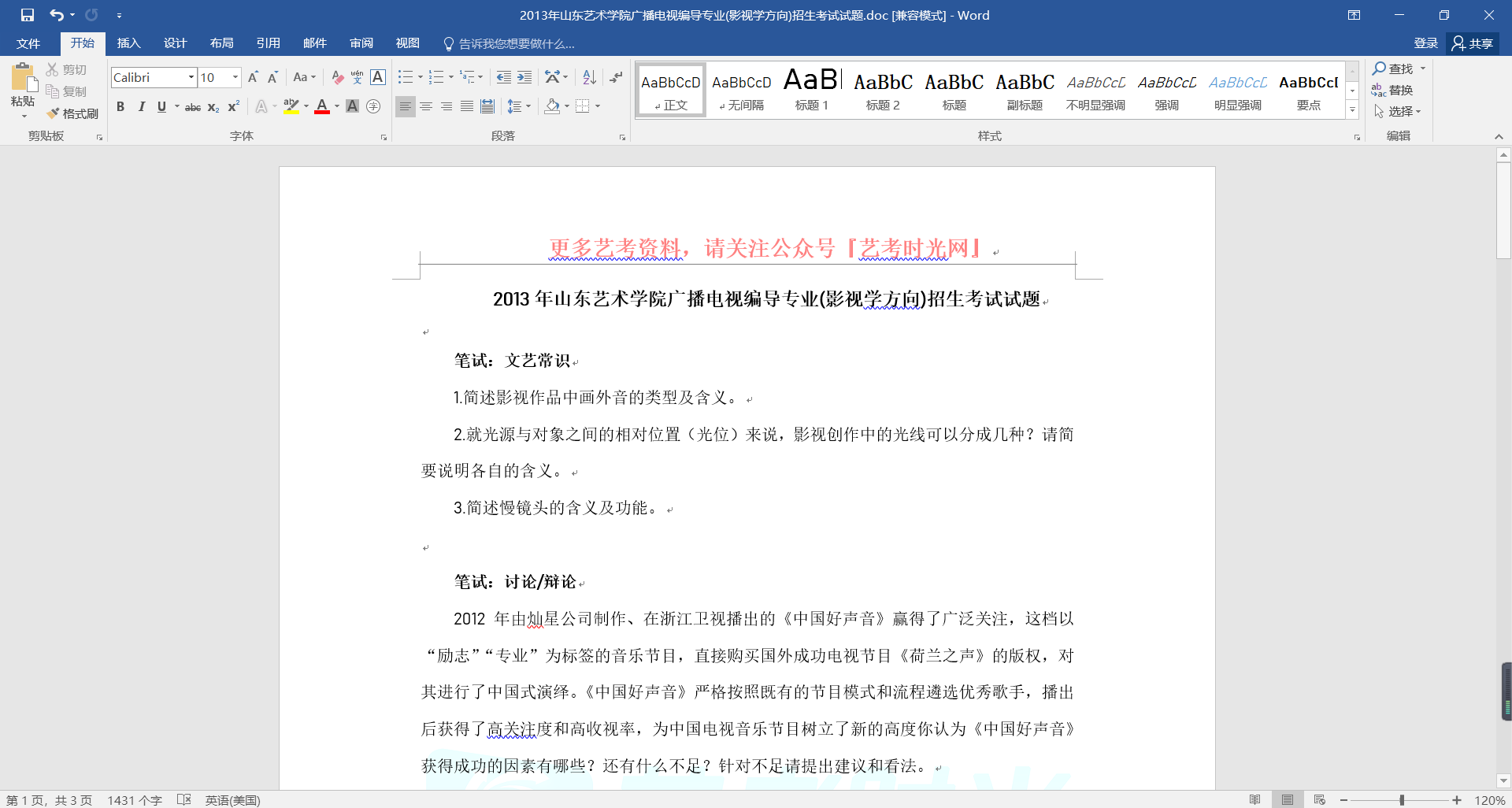Click the Increase Indent icon
The image size is (1512, 808).
(524, 77)
